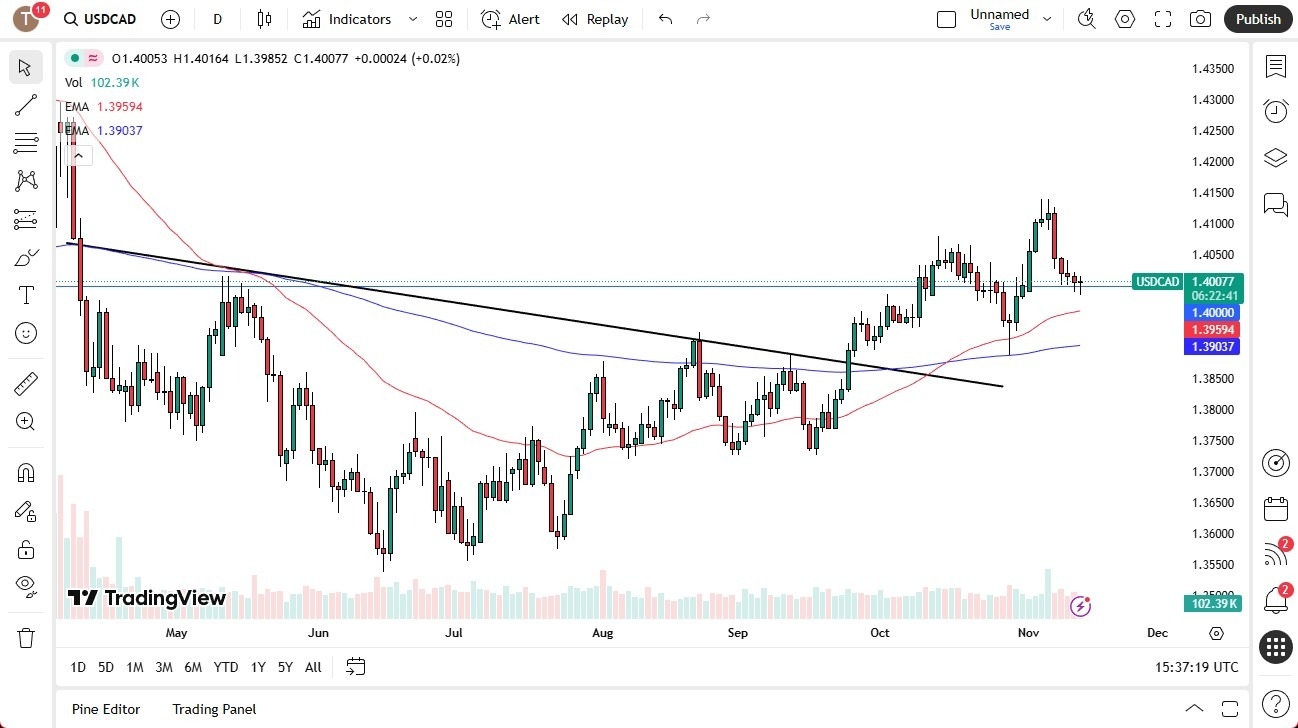Hide all drawings on the chart
This screenshot has width=1298, height=728.
(x=26, y=586)
